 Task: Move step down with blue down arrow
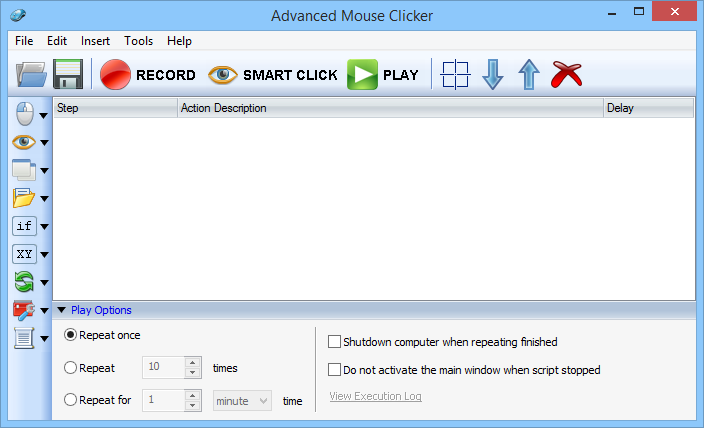493,75
